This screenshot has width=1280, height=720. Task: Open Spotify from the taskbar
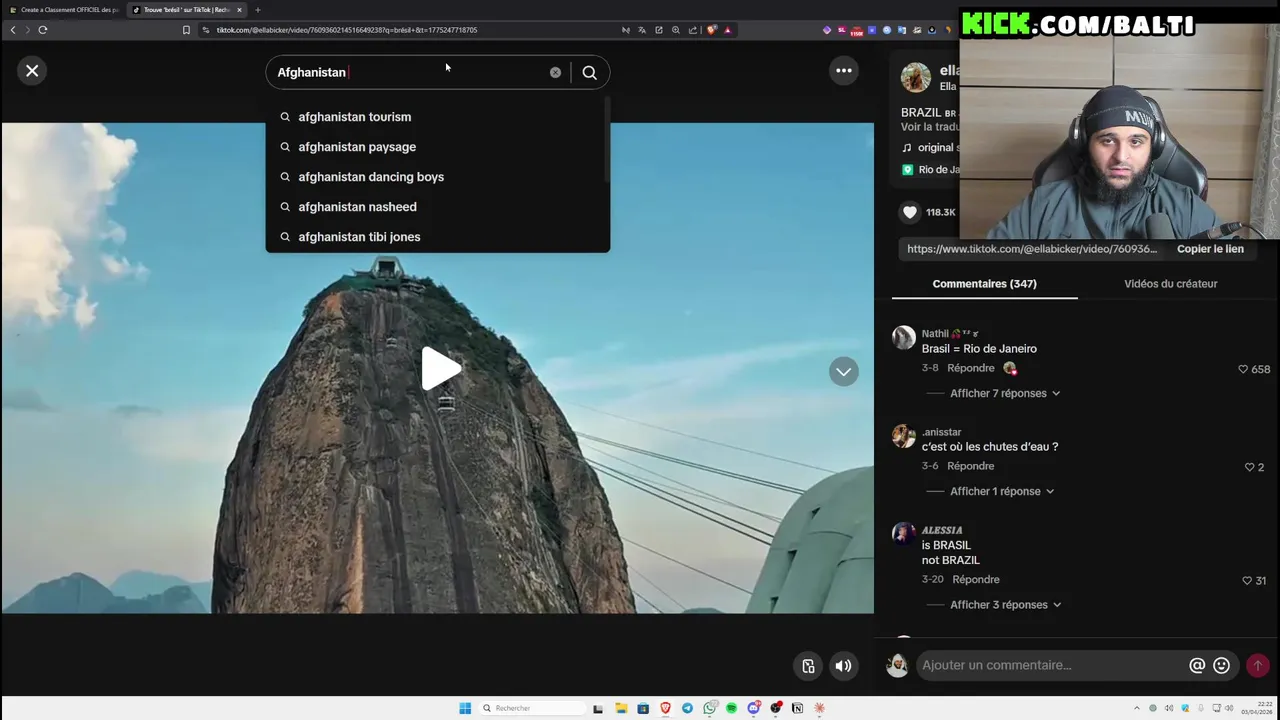[x=731, y=708]
